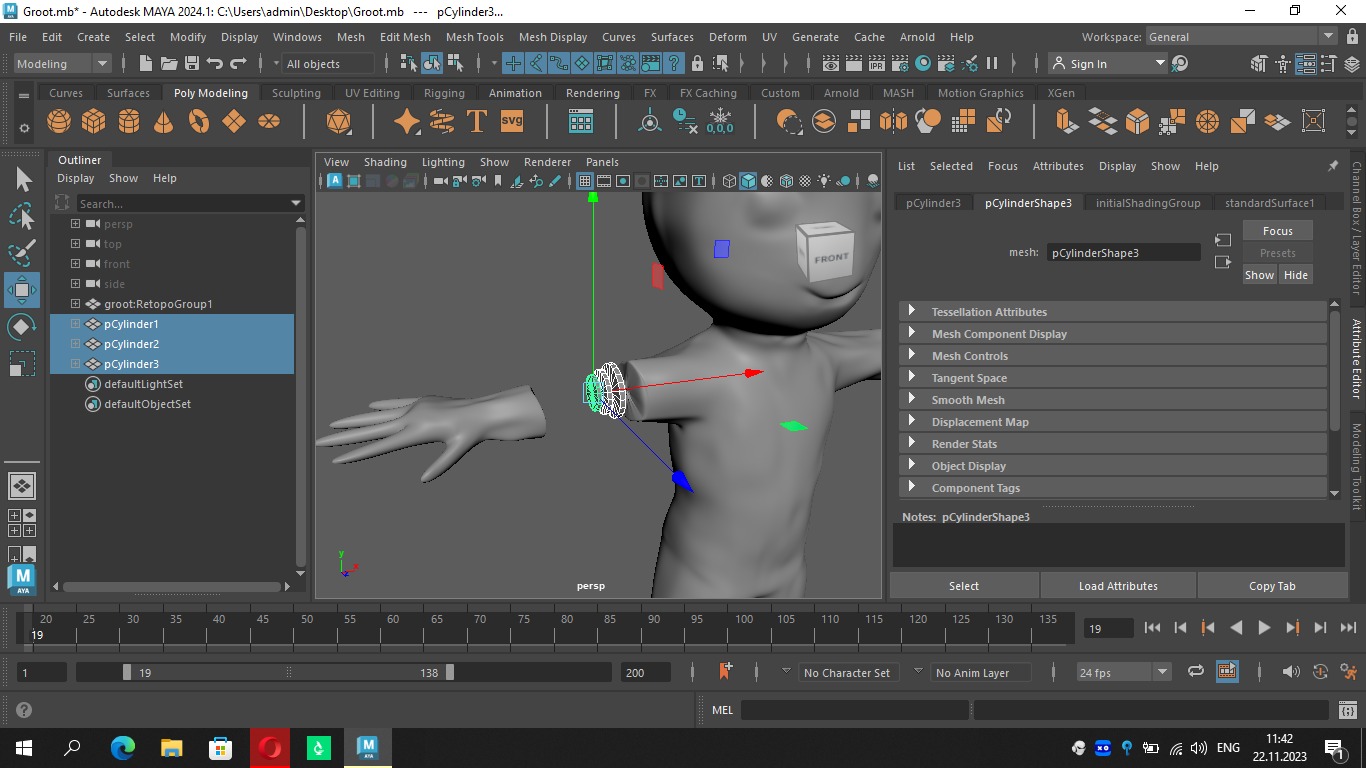Image resolution: width=1366 pixels, height=768 pixels.
Task: Activate the Paint selection tool
Action: (x=22, y=253)
